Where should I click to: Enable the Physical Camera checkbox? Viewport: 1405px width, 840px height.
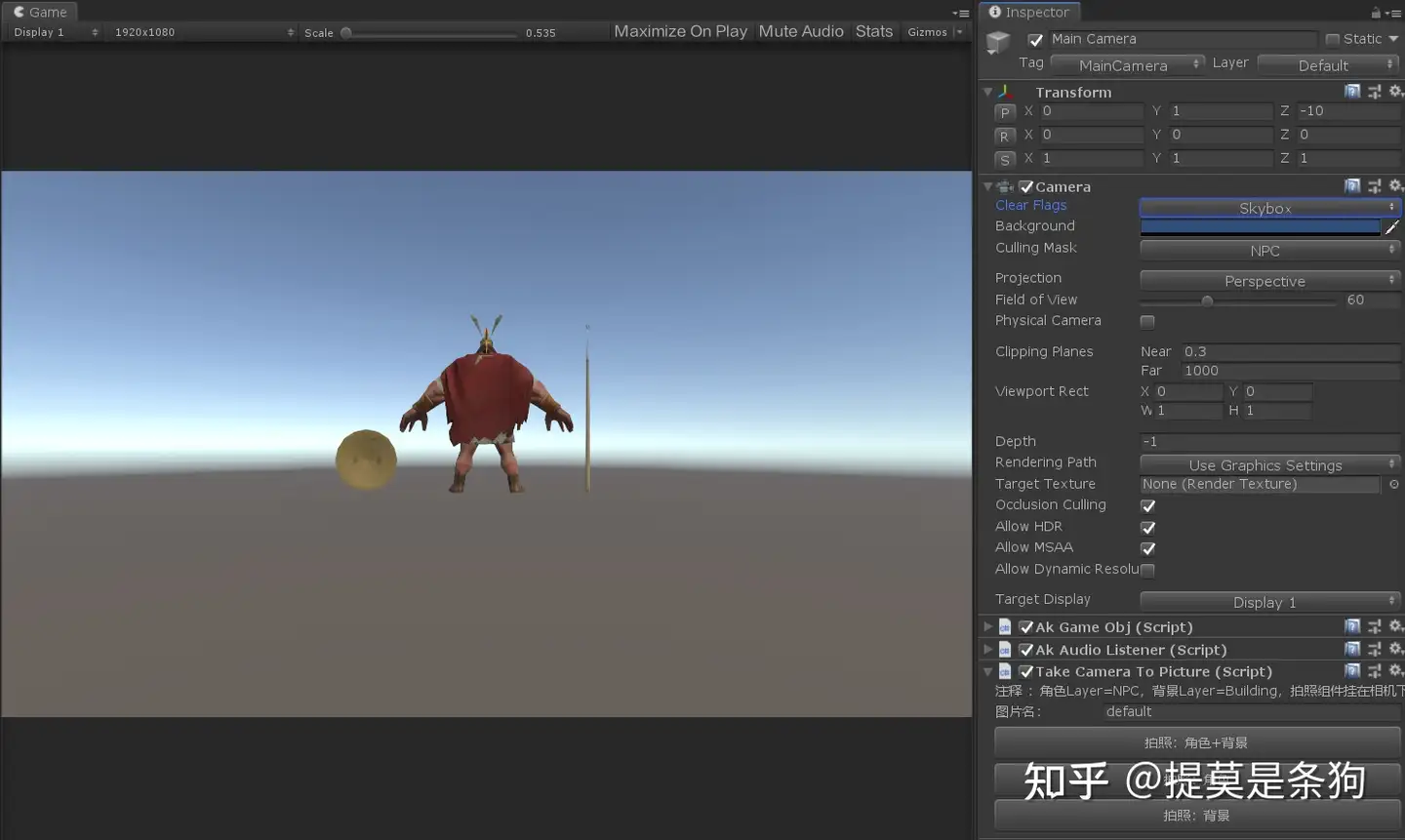[x=1146, y=321]
